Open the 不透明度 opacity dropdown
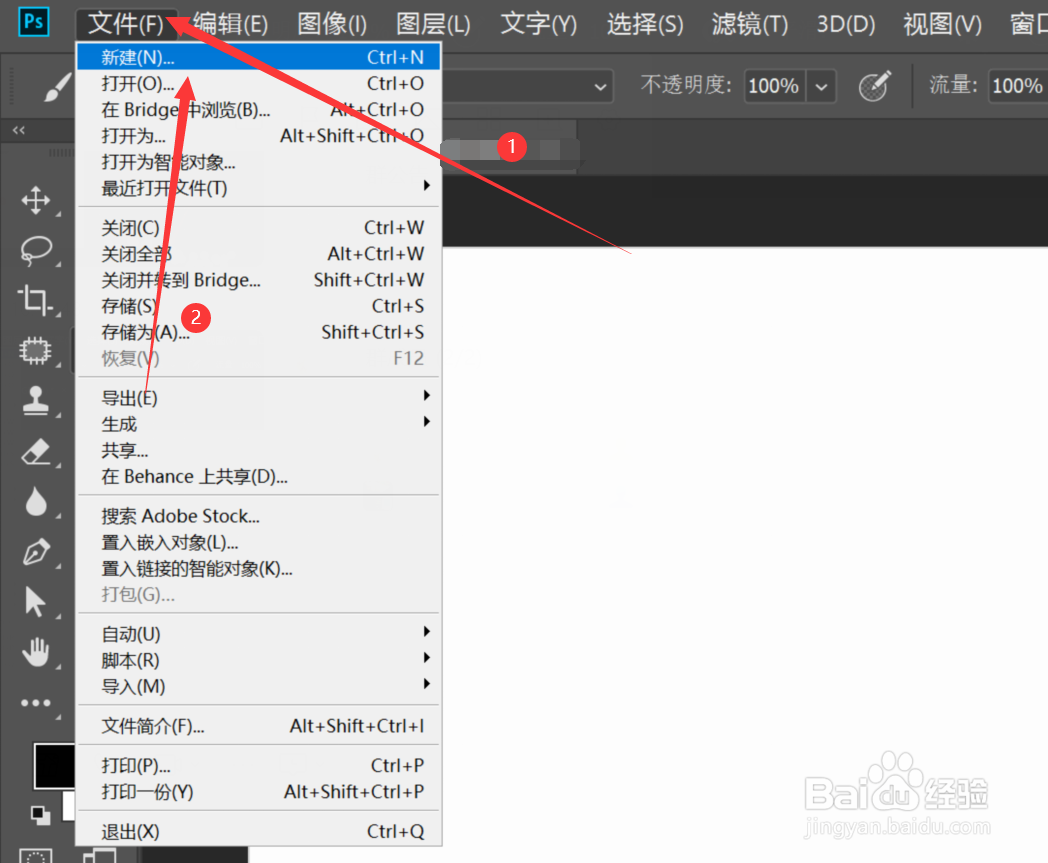The width and height of the screenshot is (1048, 863). tap(820, 86)
